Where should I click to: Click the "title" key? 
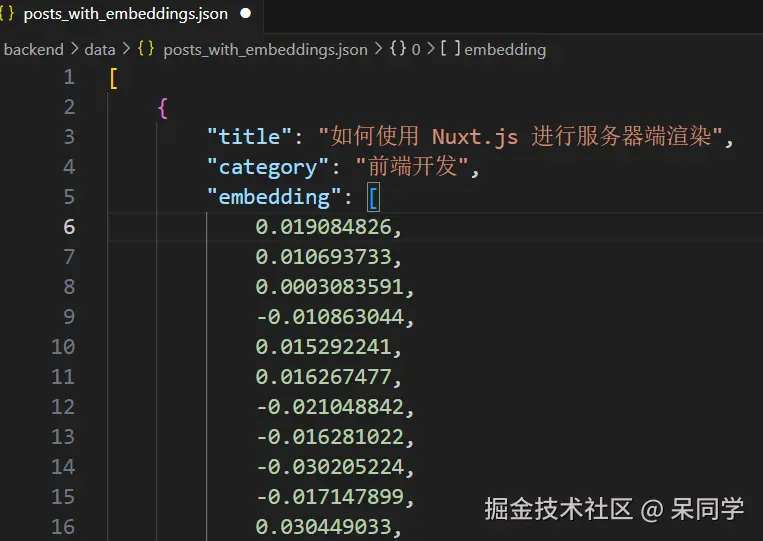coord(250,137)
